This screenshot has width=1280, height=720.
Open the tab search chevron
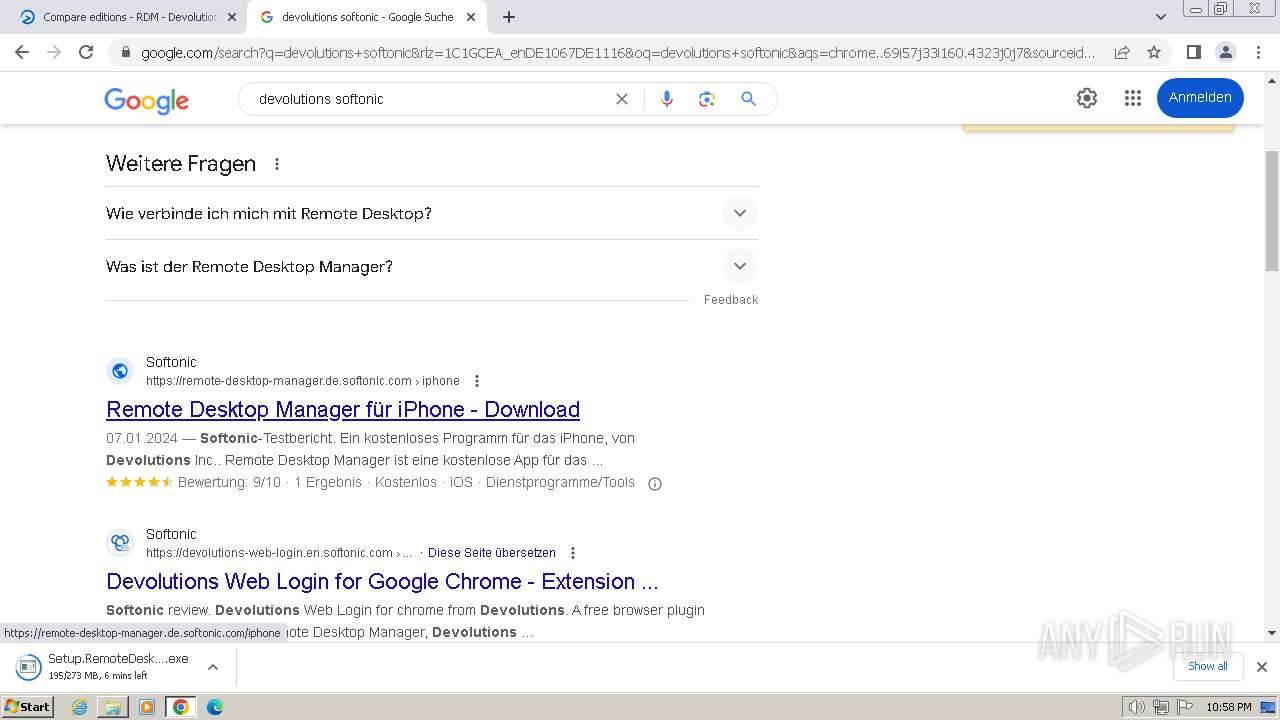[1161, 17]
